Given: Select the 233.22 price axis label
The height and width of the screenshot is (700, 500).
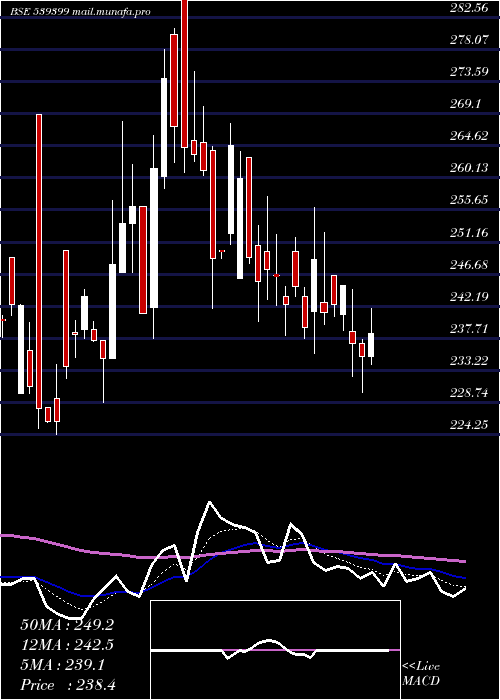Looking at the screenshot, I should [x=469, y=360].
